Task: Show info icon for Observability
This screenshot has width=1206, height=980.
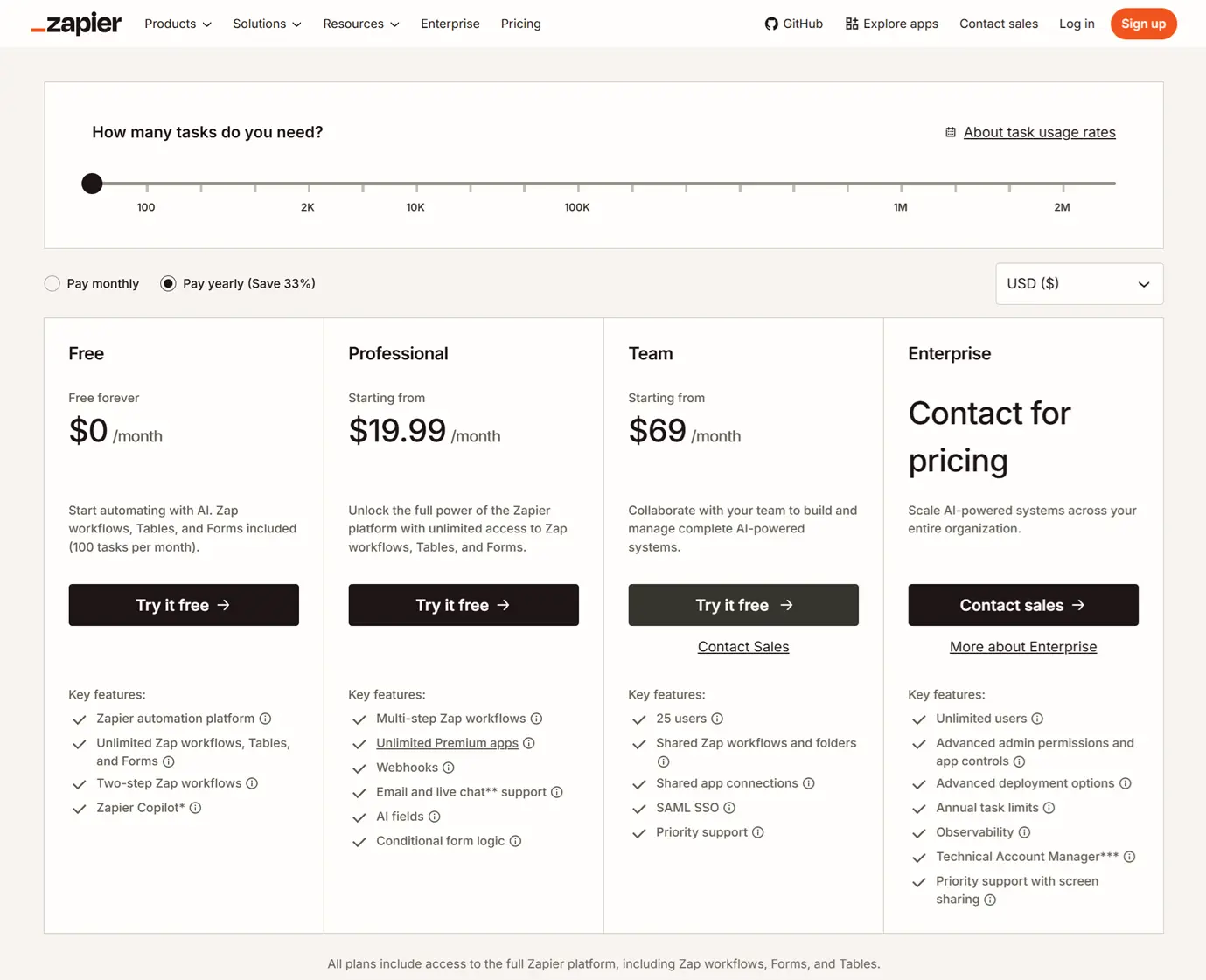Action: click(x=1025, y=832)
